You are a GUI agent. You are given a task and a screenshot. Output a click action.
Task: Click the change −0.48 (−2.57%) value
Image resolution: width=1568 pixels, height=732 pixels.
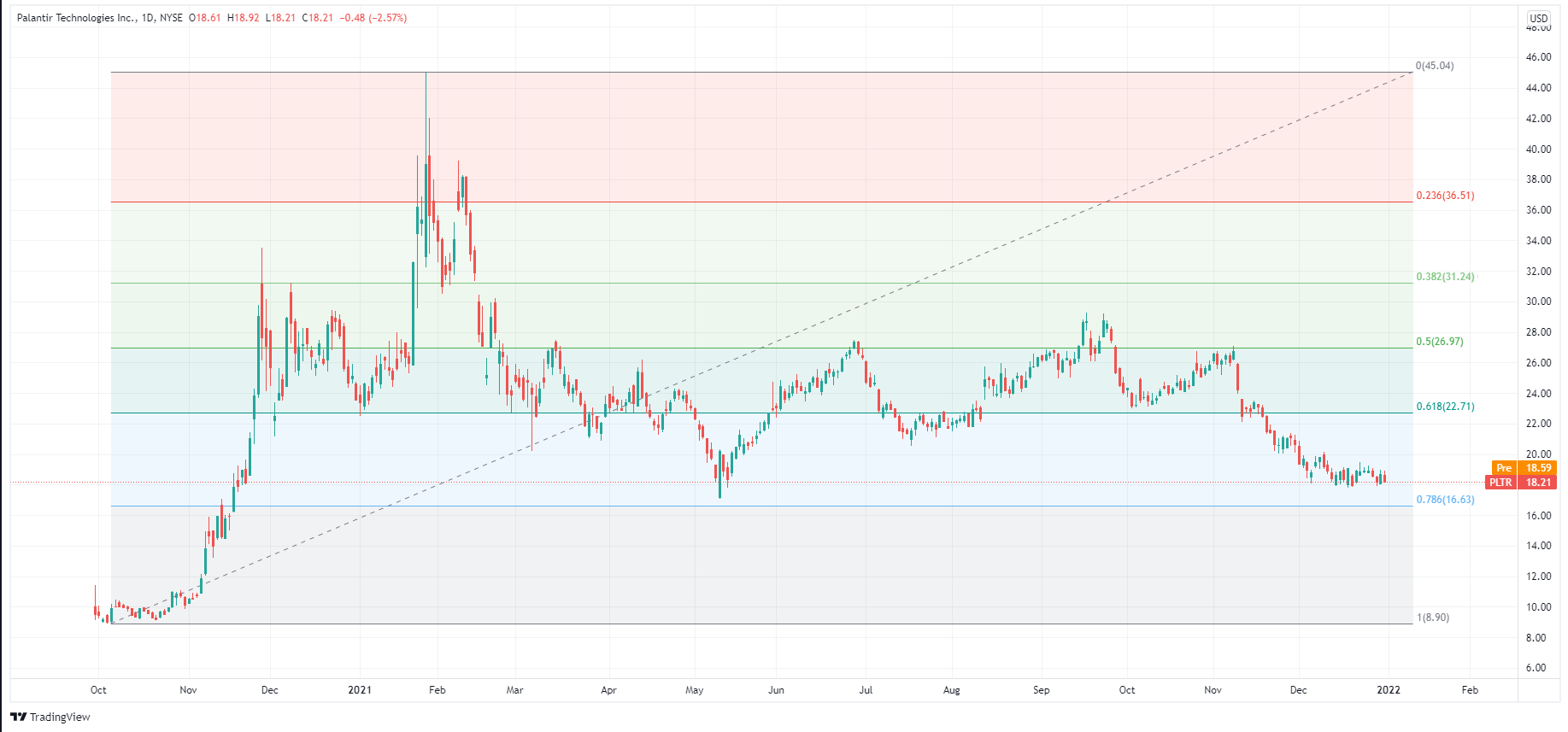tap(373, 18)
